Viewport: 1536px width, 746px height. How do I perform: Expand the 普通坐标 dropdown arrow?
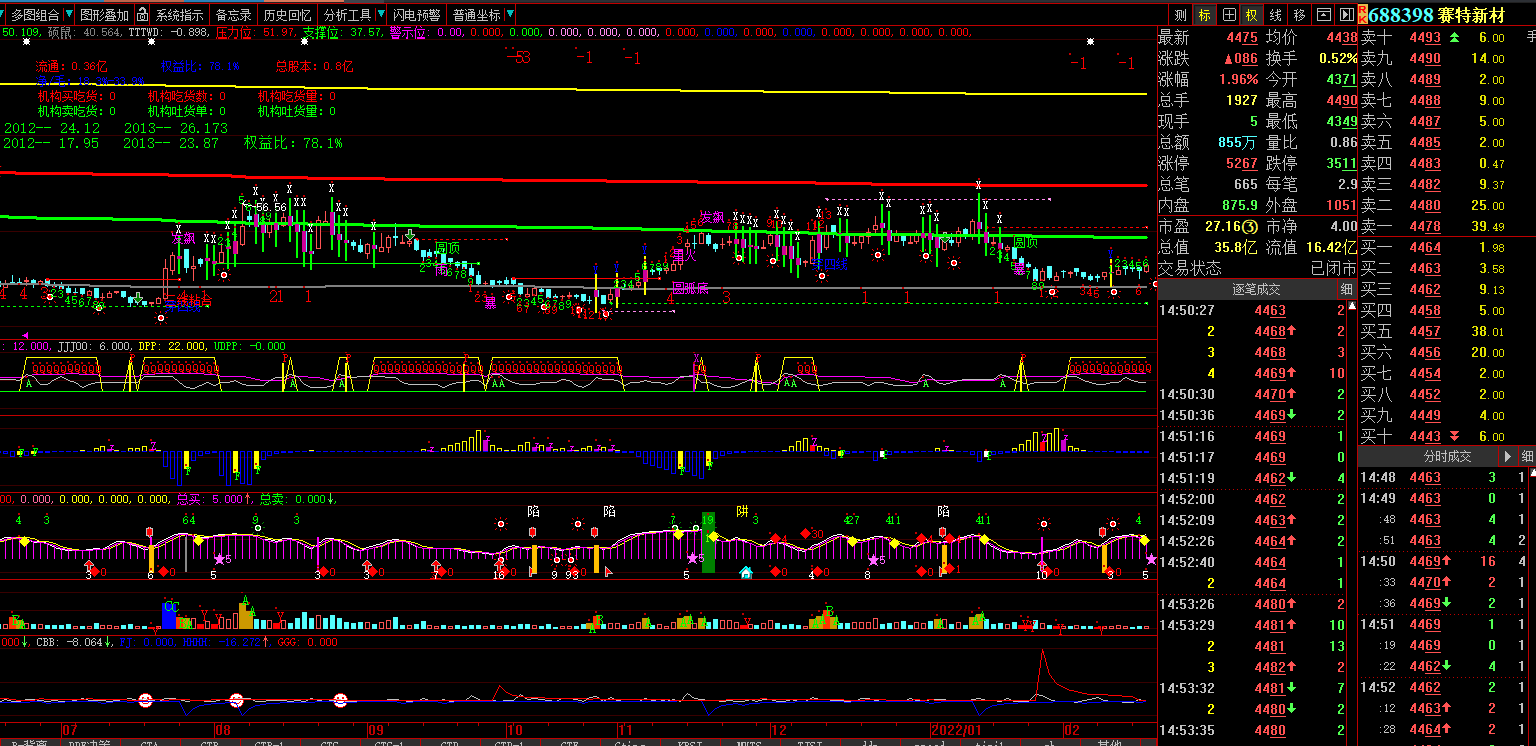click(510, 15)
